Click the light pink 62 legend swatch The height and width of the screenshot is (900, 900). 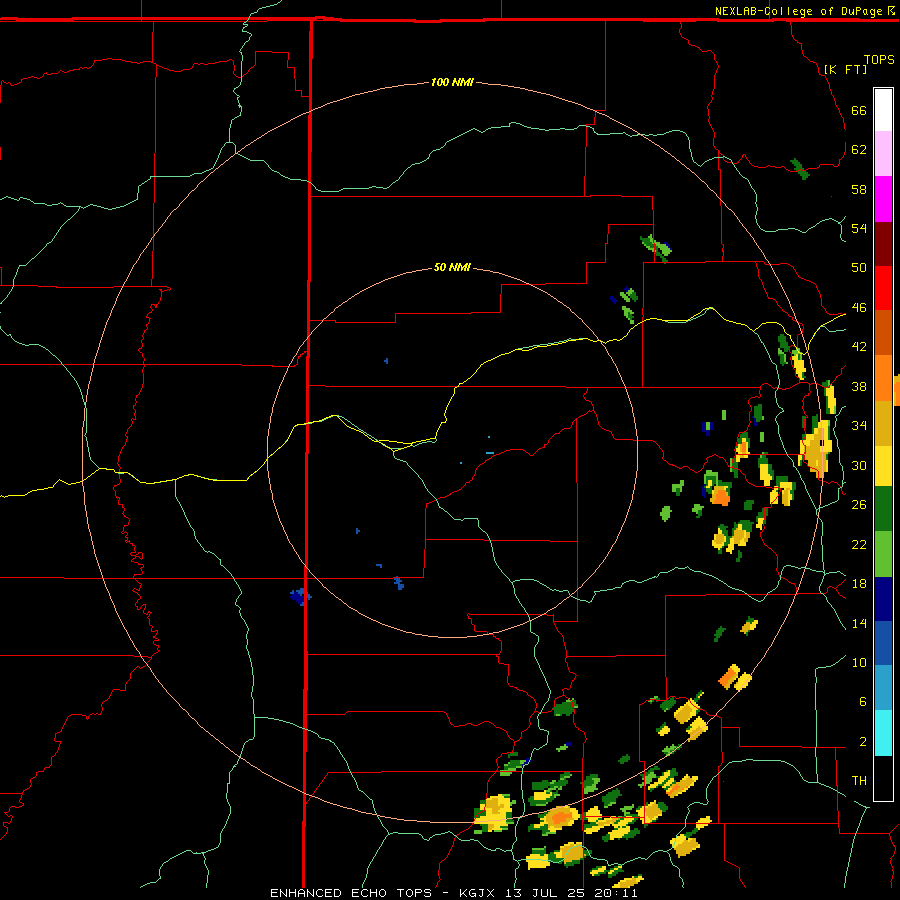[x=883, y=154]
